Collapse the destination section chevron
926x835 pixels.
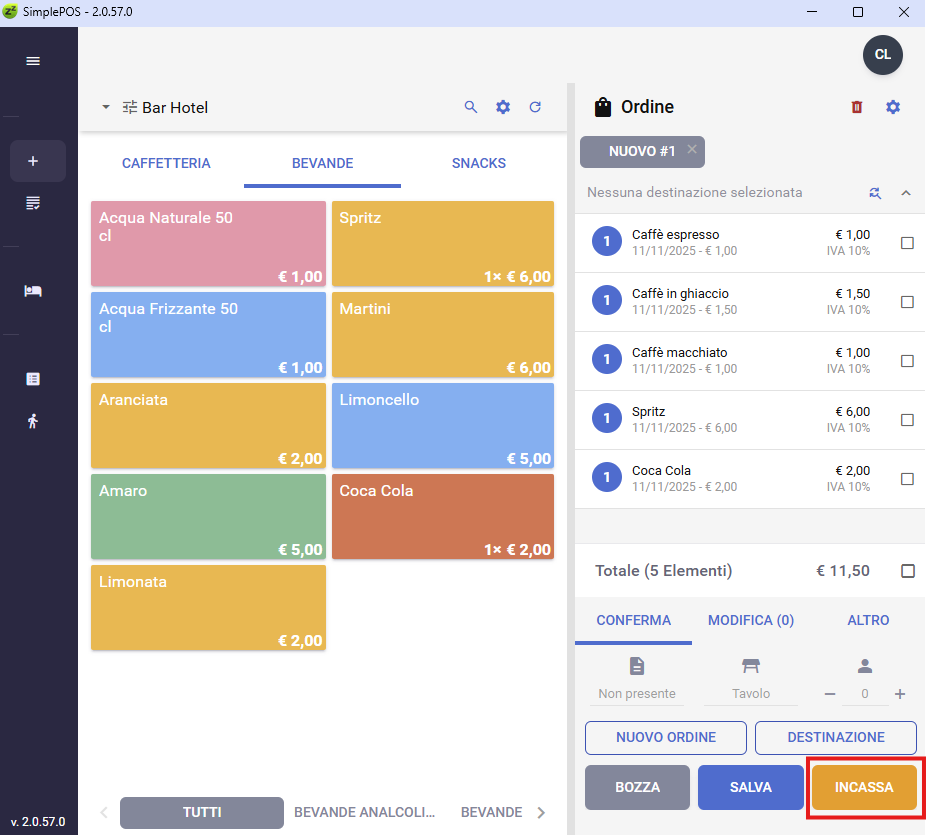point(906,193)
